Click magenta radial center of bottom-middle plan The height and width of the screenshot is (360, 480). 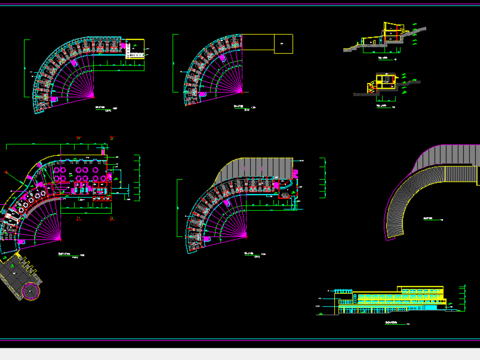245,235
